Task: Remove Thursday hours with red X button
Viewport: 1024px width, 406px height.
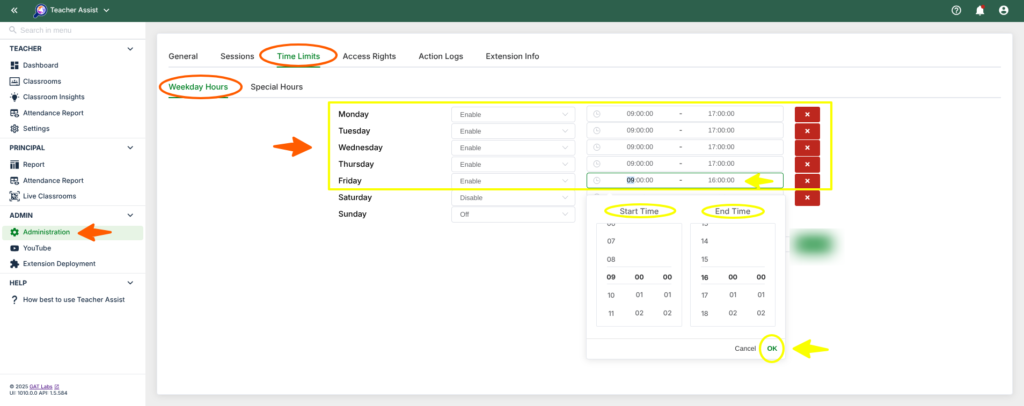Action: pos(807,164)
